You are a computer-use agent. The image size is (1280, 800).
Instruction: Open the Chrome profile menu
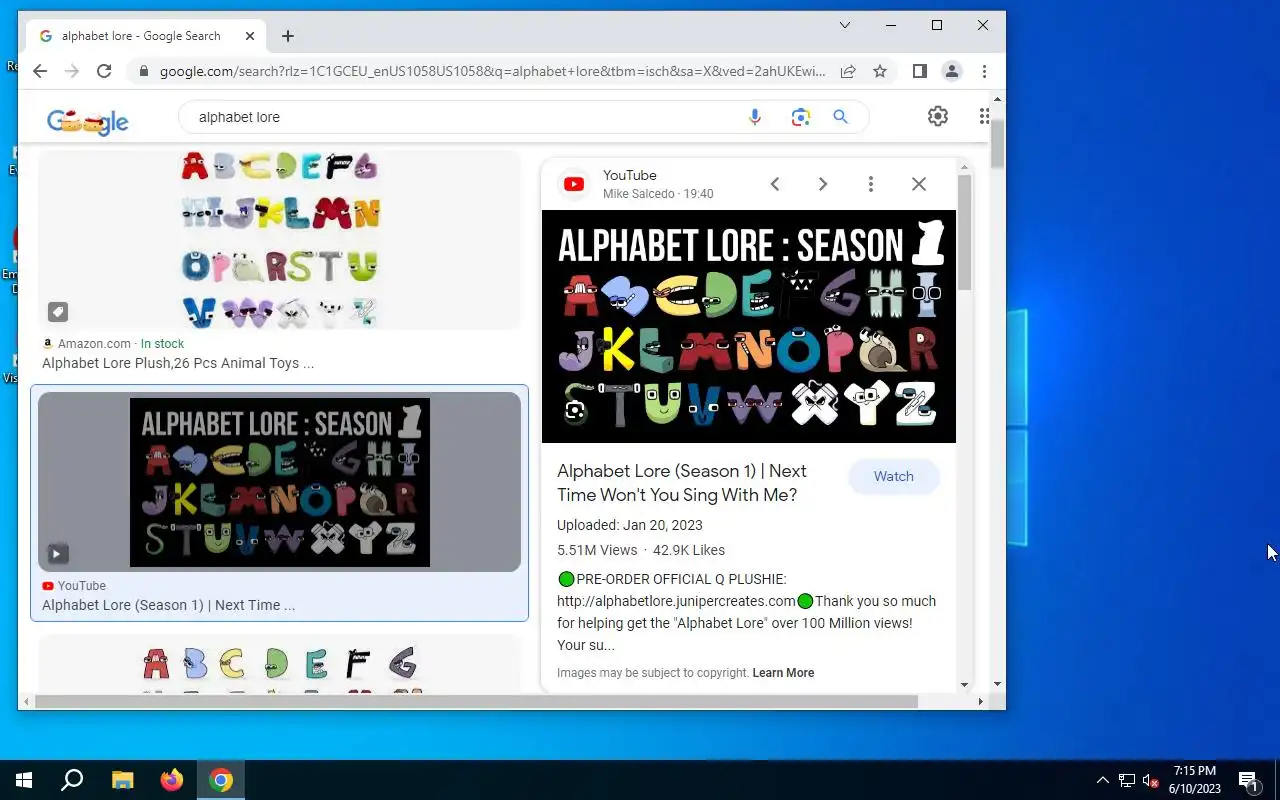(x=952, y=71)
